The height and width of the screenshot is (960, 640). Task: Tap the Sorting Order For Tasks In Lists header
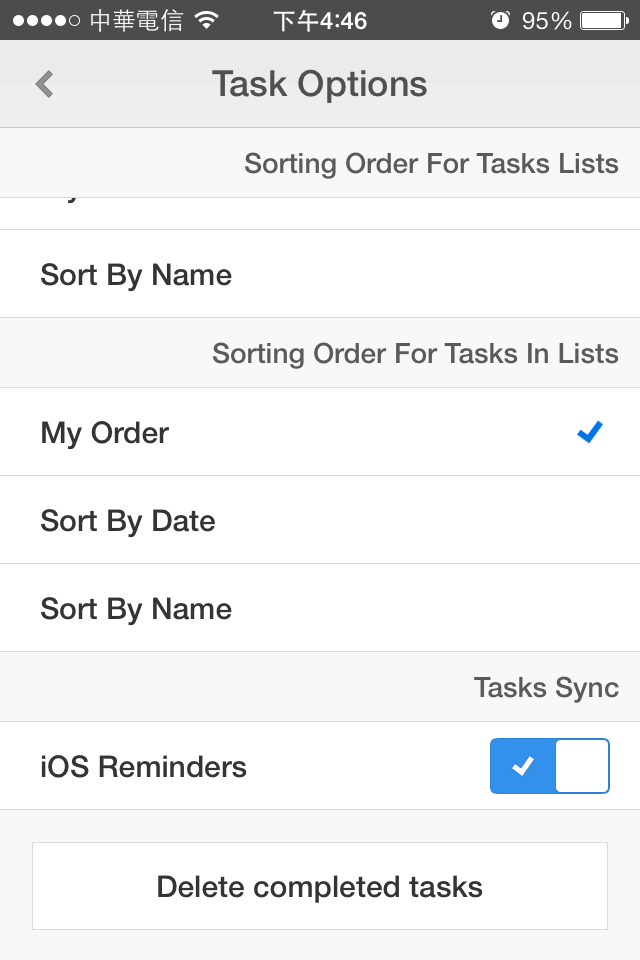[415, 353]
